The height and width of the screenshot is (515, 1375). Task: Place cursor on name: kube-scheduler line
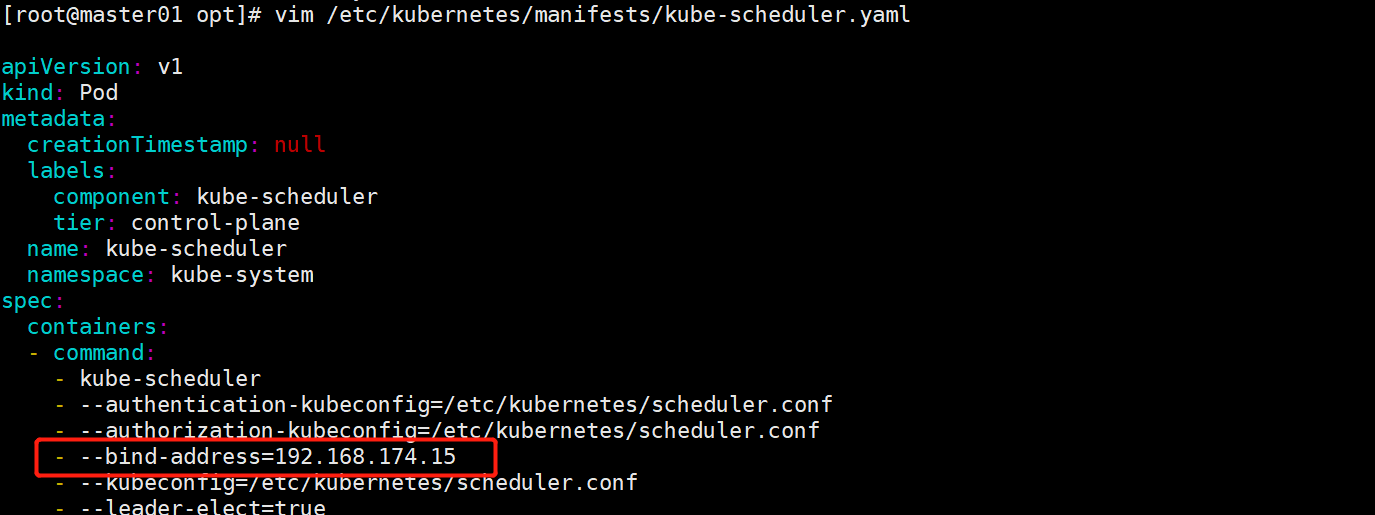click(157, 249)
